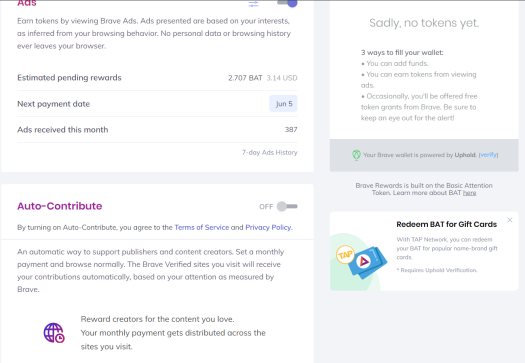Close the Redeem BAT for Gift Cards card
The height and width of the screenshot is (363, 525).
(x=510, y=220)
